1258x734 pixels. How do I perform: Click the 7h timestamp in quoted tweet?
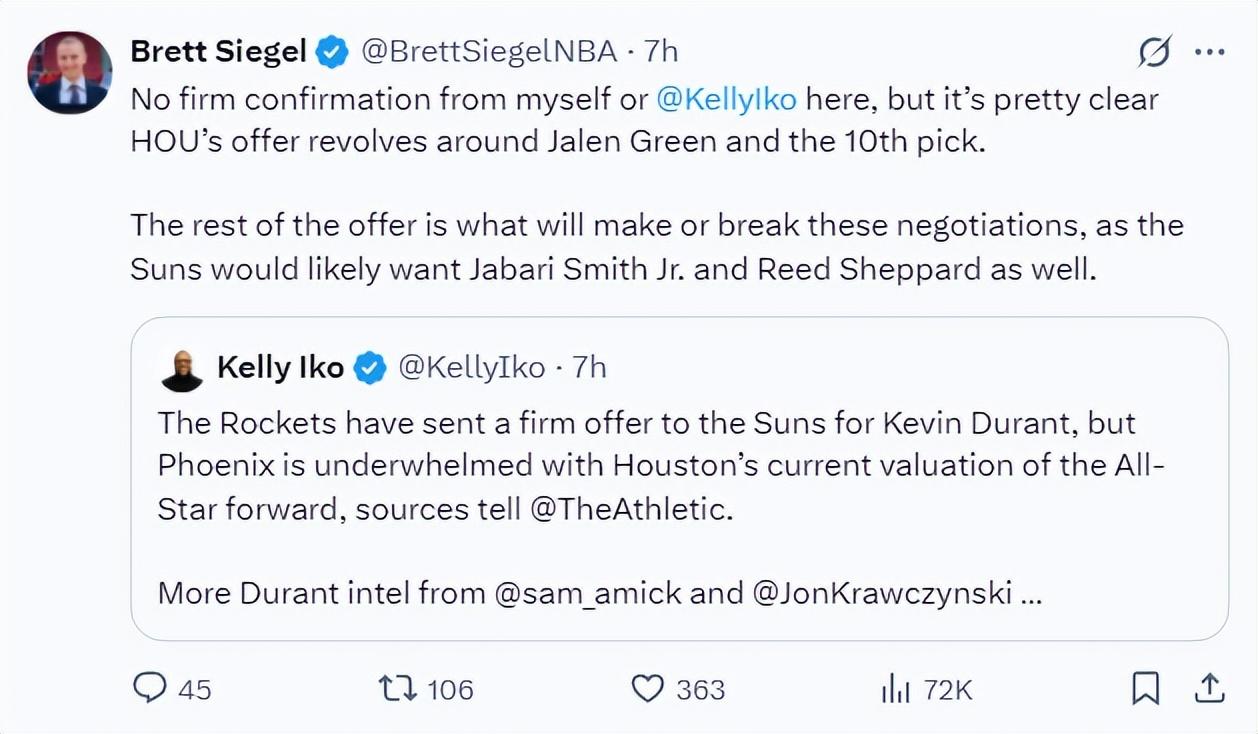[x=589, y=368]
